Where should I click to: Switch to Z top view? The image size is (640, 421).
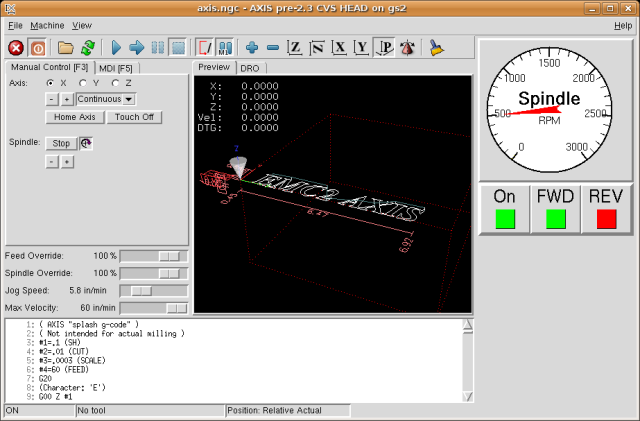pyautogui.click(x=295, y=47)
